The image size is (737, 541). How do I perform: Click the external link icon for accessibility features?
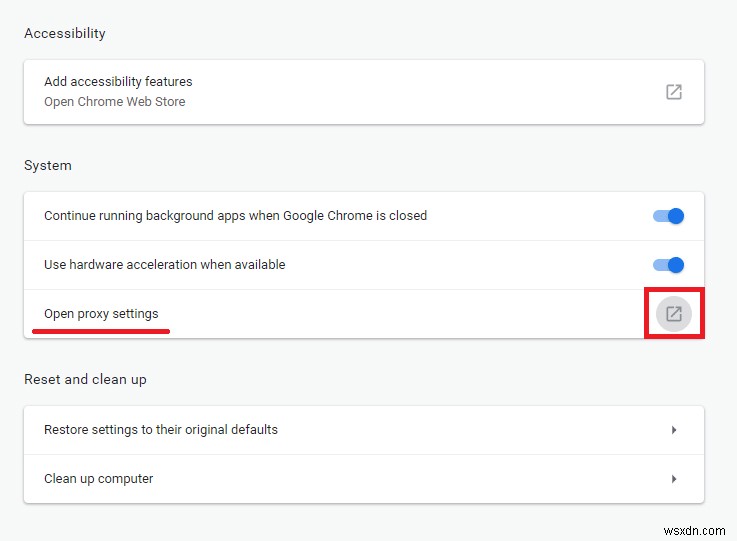tap(674, 91)
